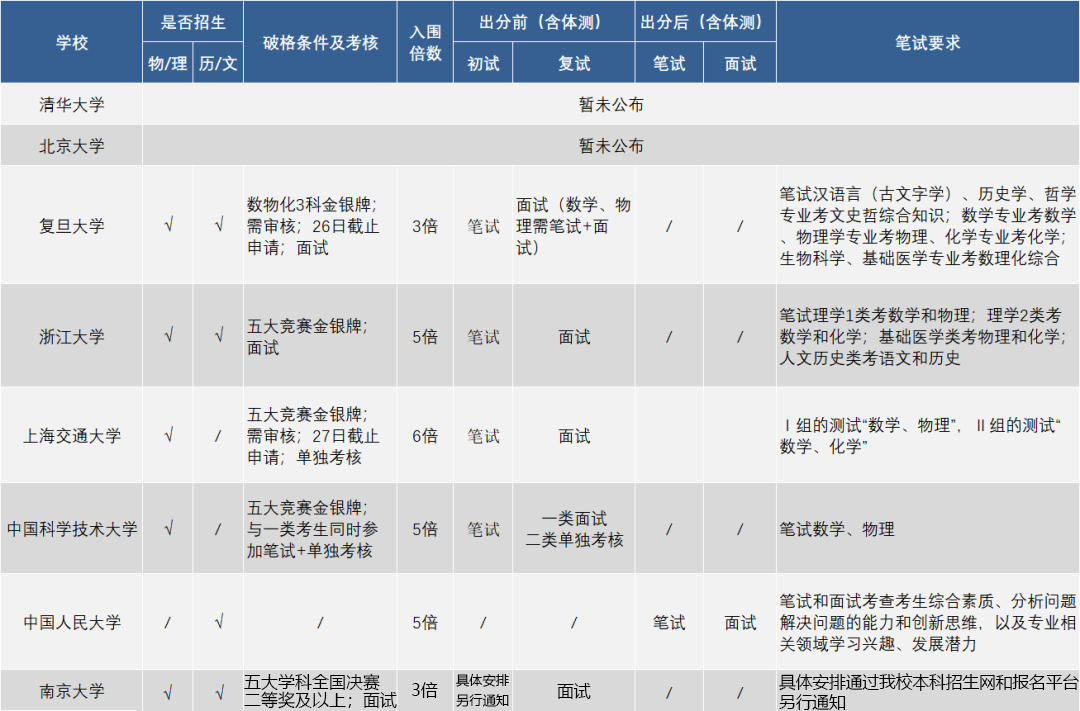
Task: Click the 一类面试 二类单独考核 cell
Action: tap(574, 529)
